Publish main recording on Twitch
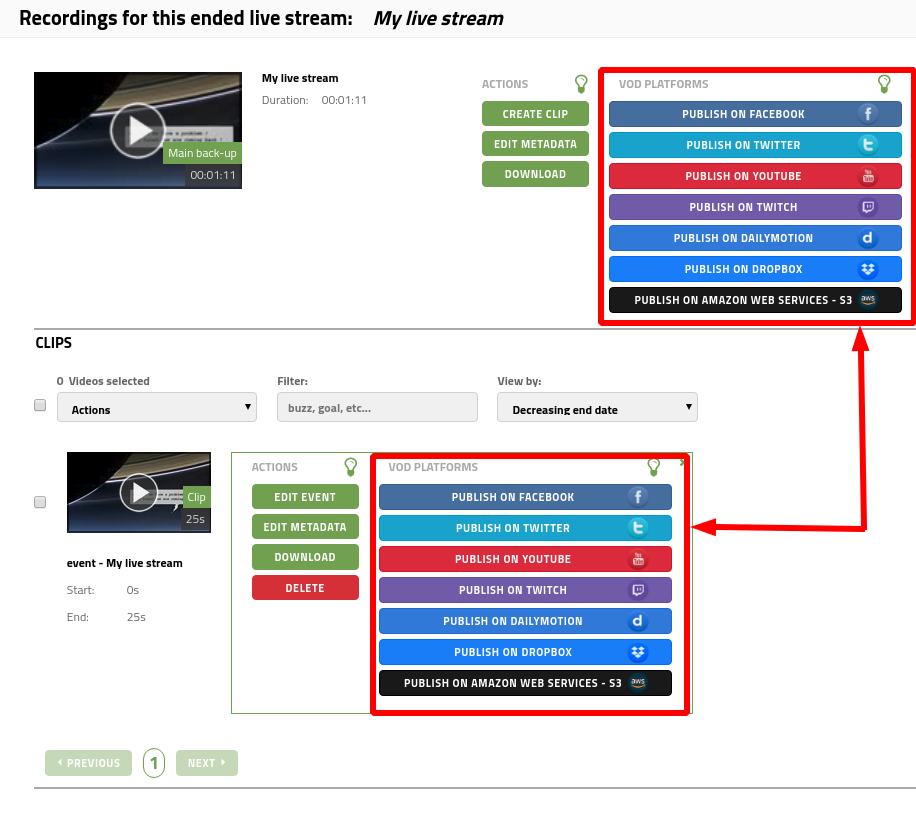The image size is (916, 817). click(x=755, y=207)
